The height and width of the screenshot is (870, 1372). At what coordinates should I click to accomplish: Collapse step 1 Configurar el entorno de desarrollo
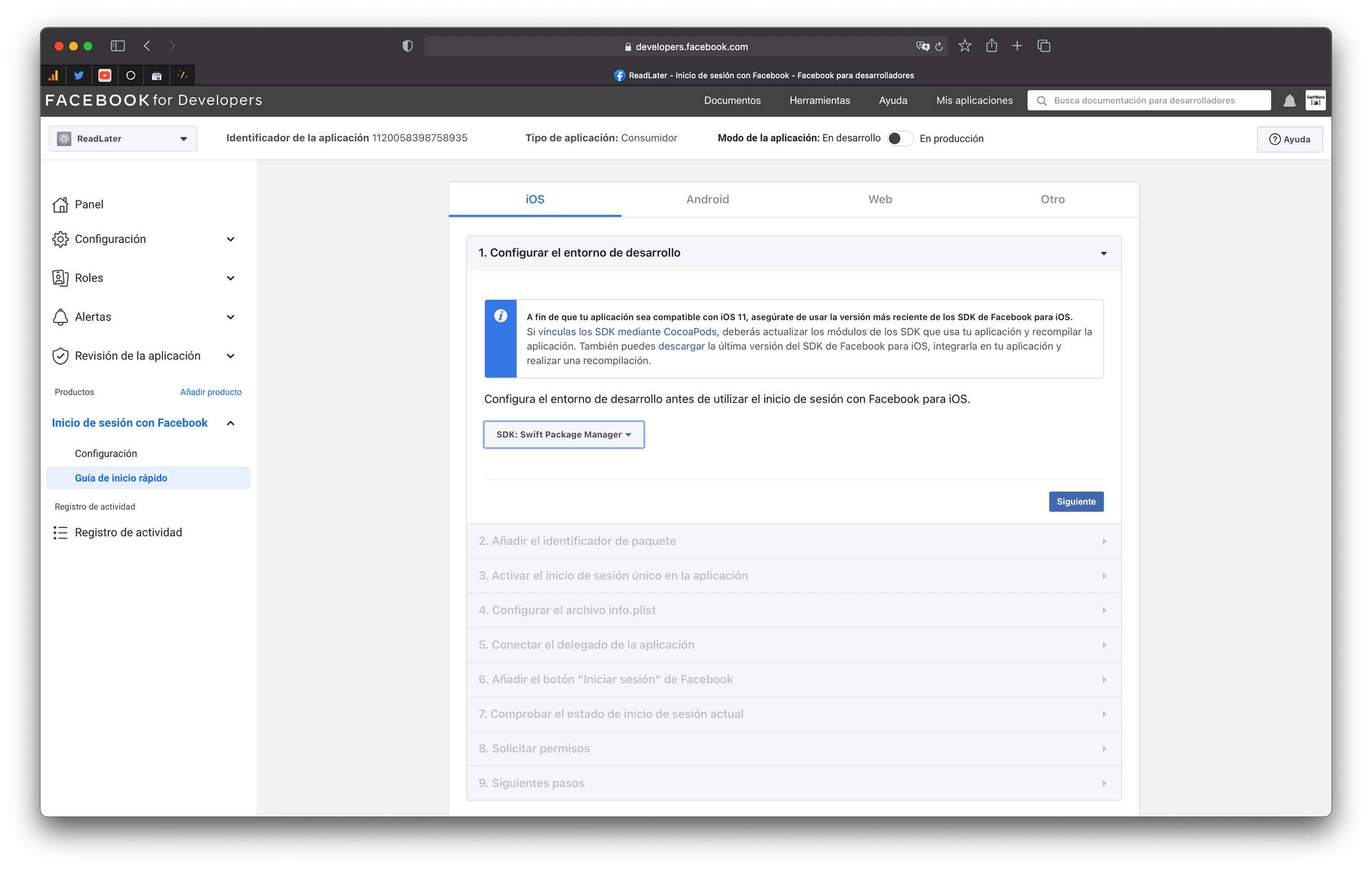[x=794, y=252]
